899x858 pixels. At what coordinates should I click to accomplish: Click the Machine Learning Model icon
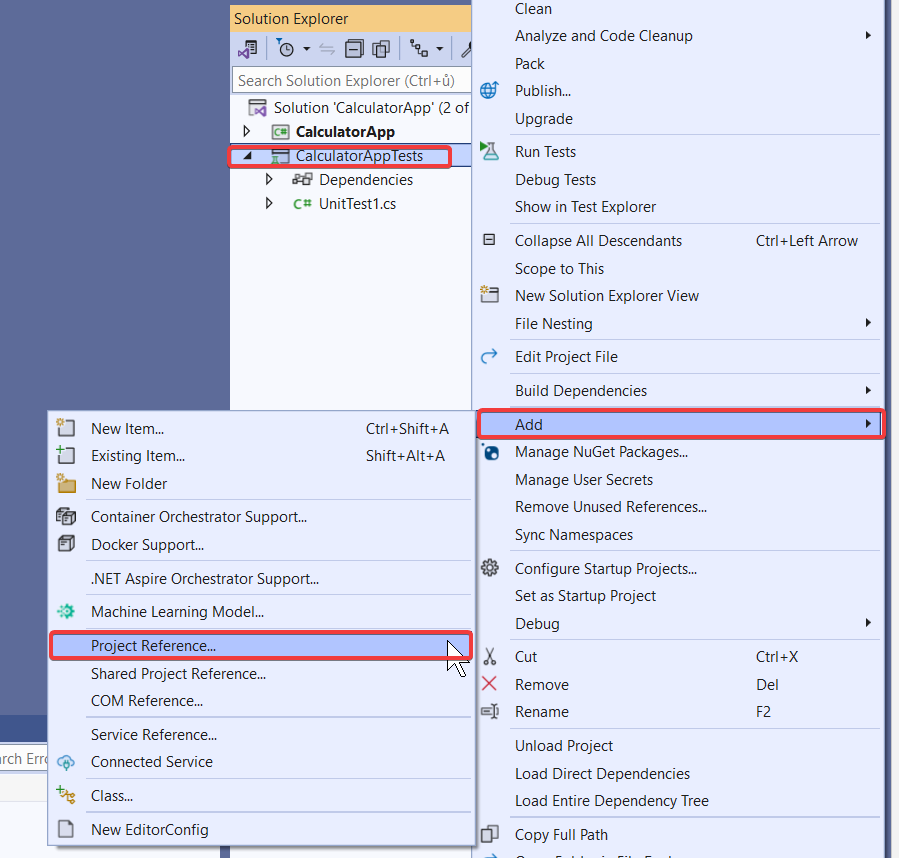[65, 611]
